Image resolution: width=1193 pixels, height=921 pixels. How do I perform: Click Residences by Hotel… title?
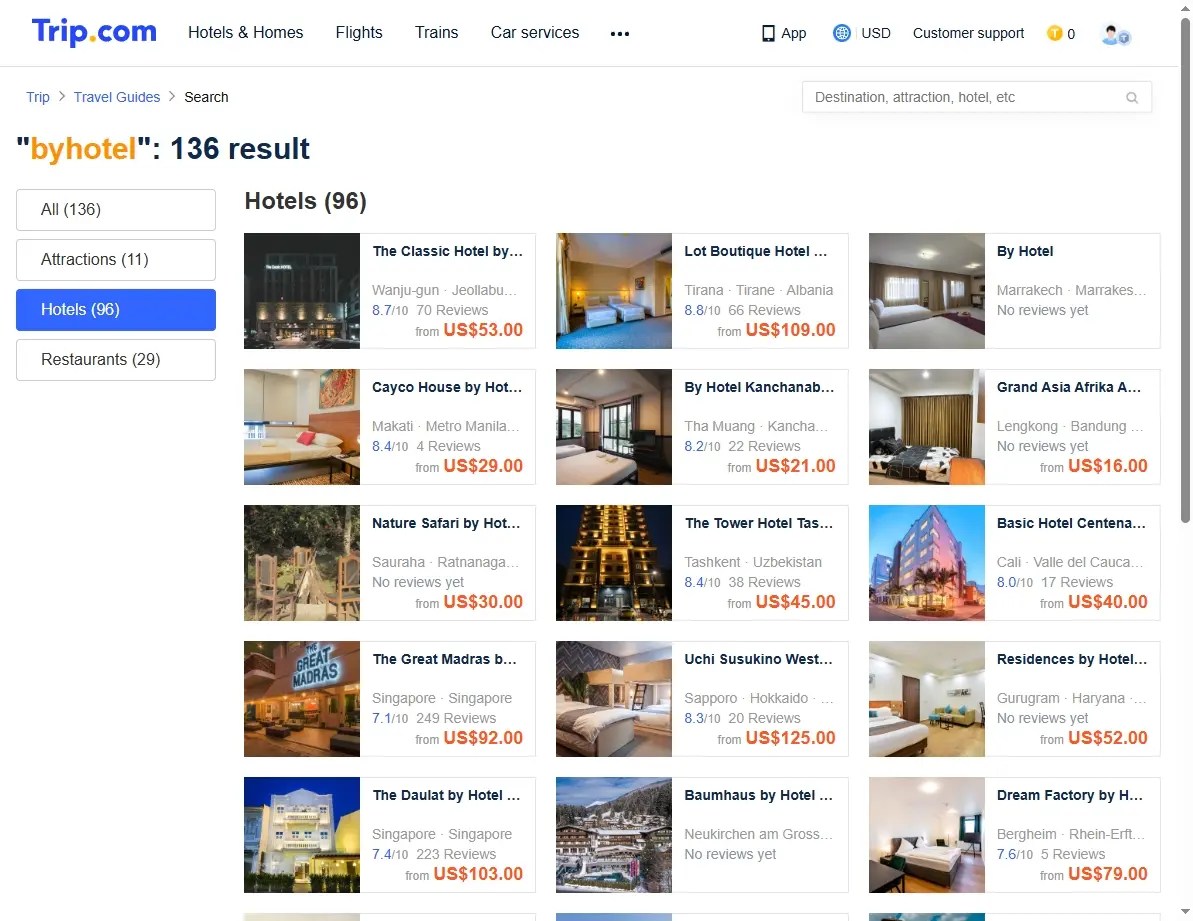pos(1072,660)
